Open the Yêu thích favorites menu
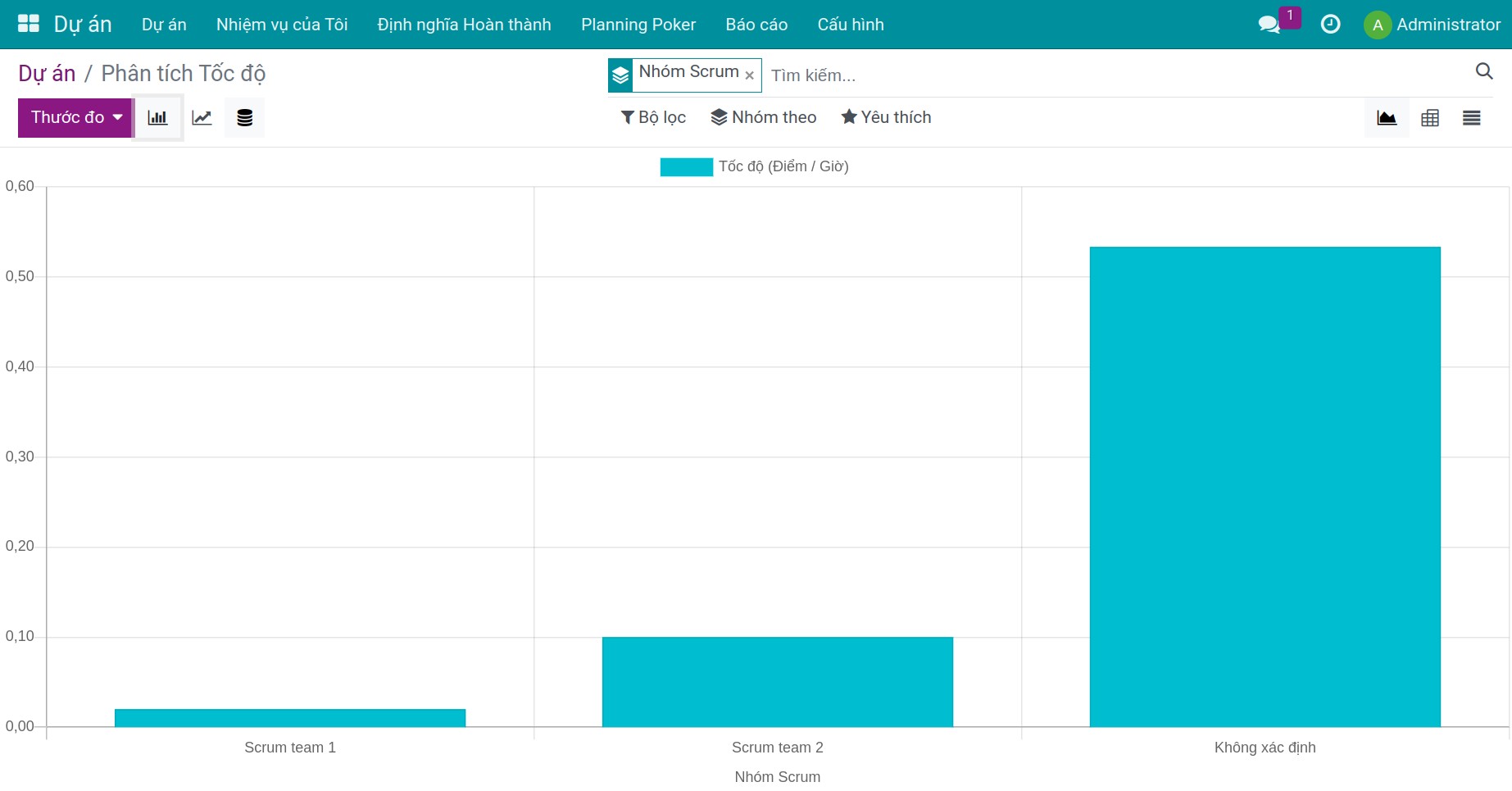Screen dimensions: 1512x791 click(887, 117)
